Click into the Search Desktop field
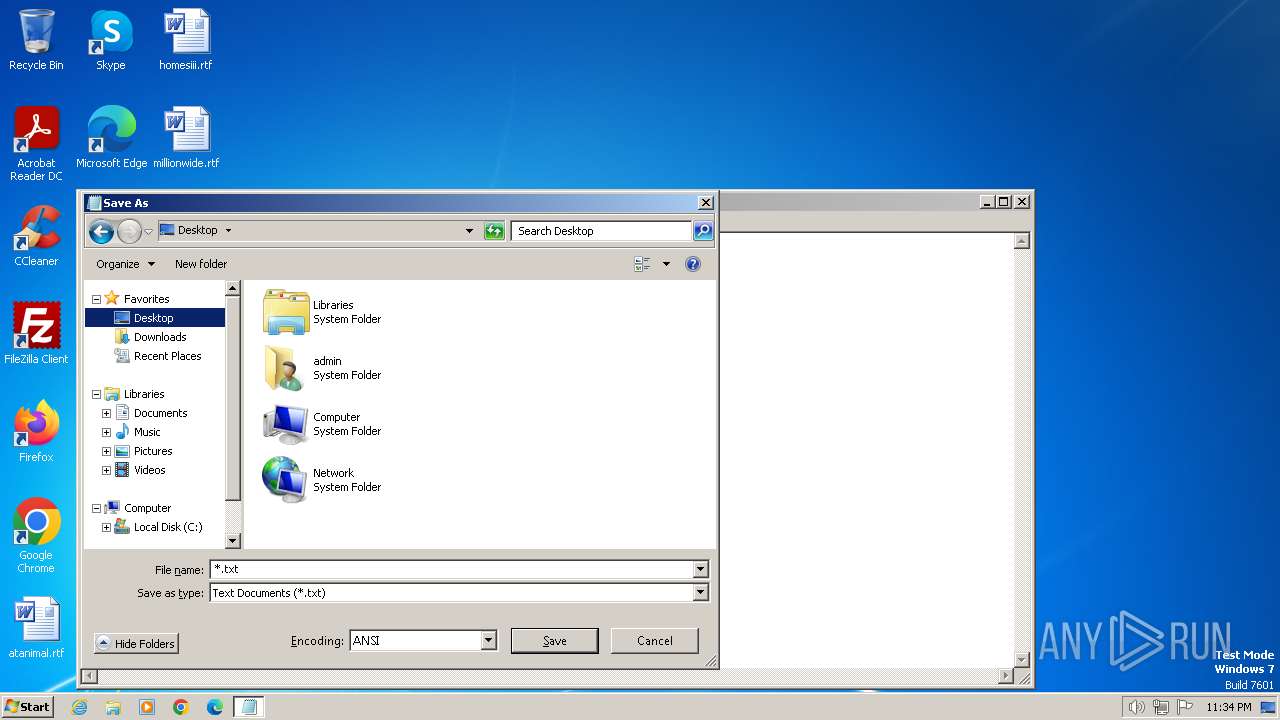The image size is (1280, 720). point(601,231)
